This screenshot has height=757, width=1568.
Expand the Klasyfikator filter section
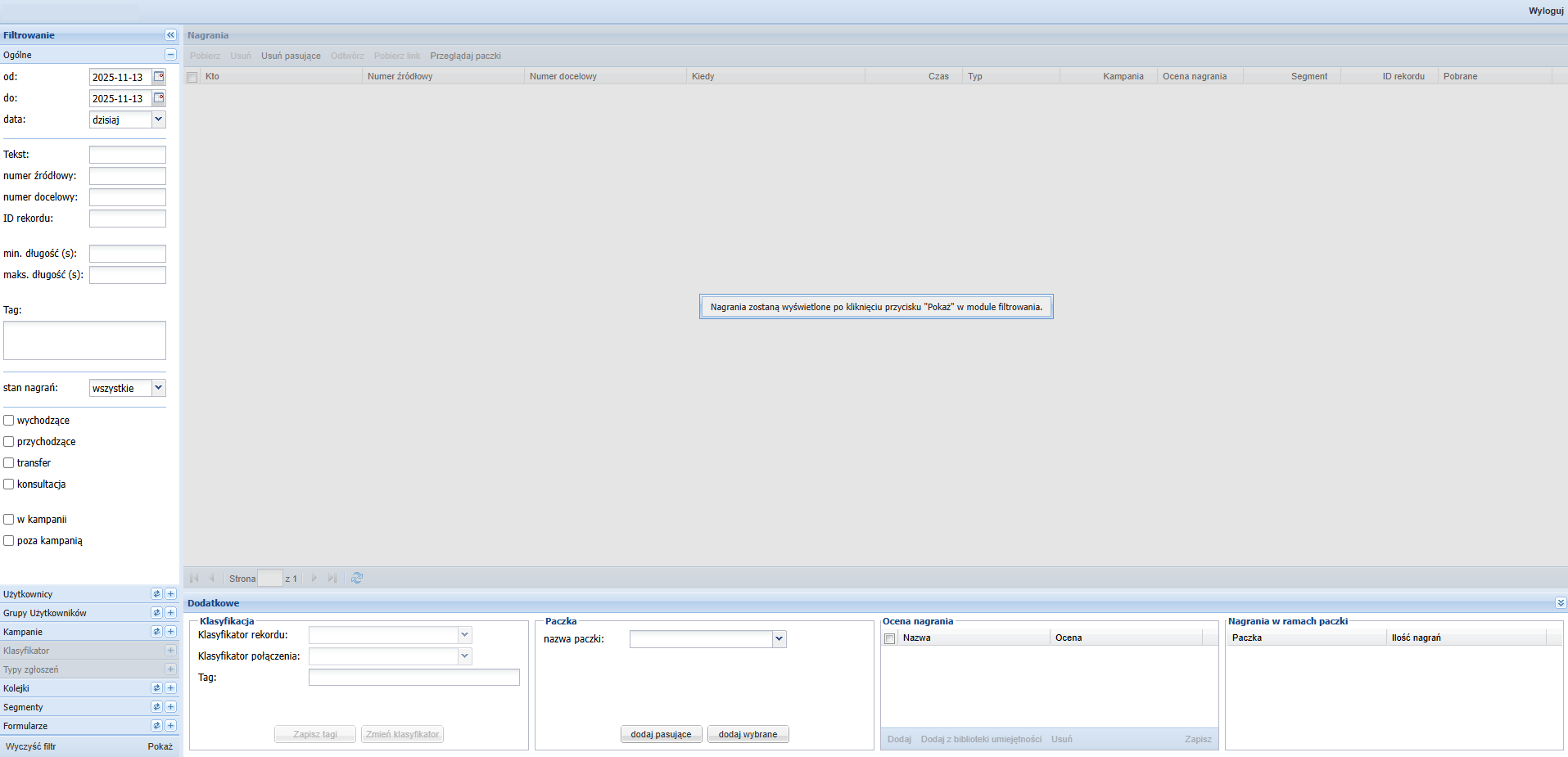pos(170,651)
